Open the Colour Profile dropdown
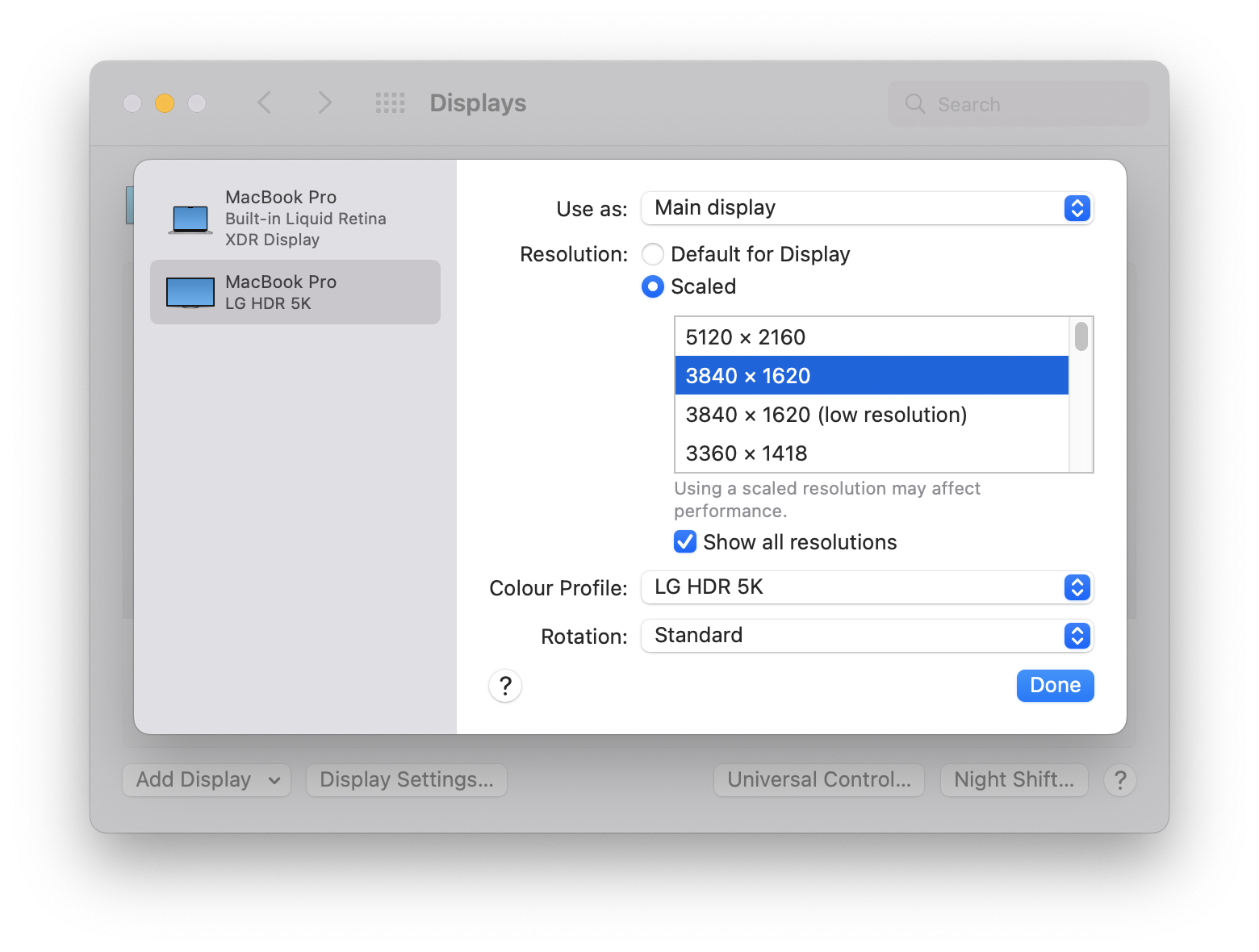The height and width of the screenshot is (952, 1259). (868, 587)
